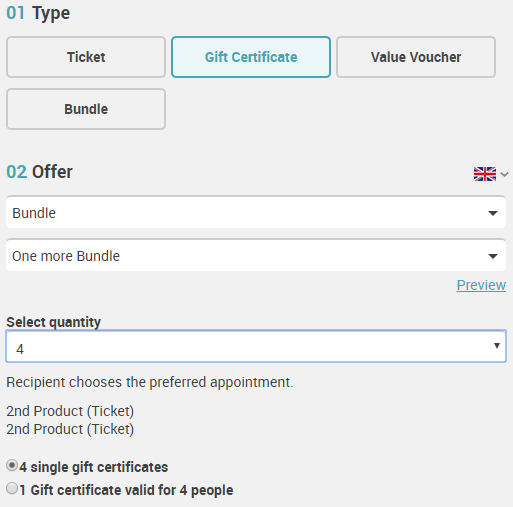Click the arrow on the Bundle dropdown
The width and height of the screenshot is (513, 507).
tap(493, 213)
